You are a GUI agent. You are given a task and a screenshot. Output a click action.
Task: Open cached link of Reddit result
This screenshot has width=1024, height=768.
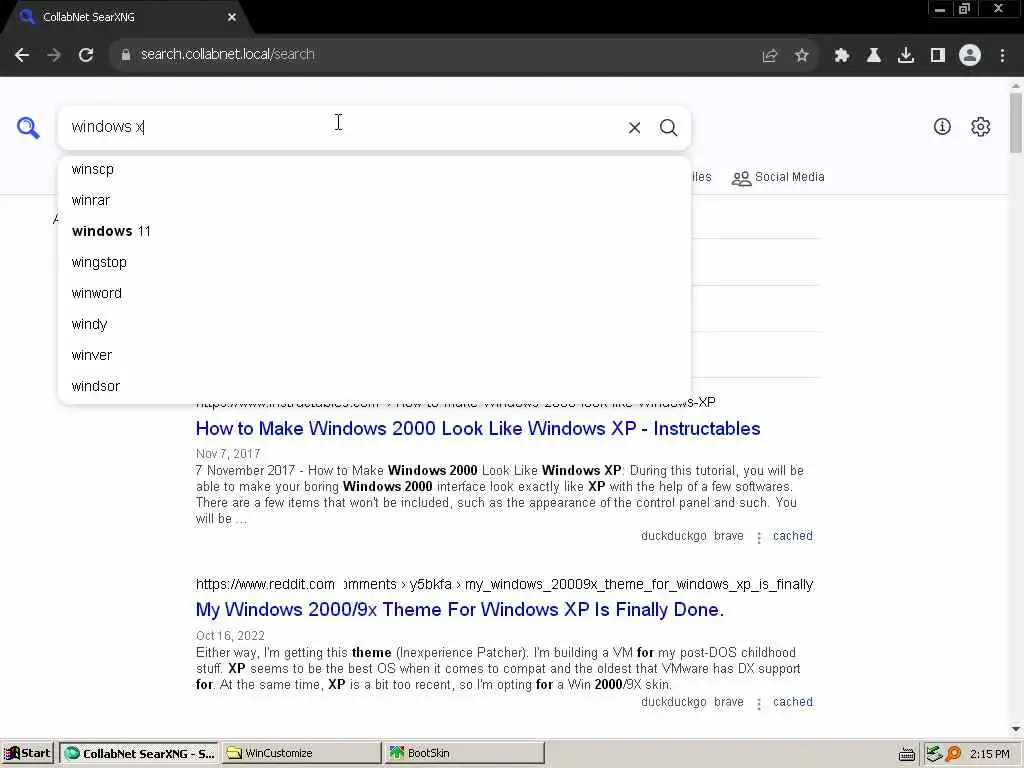click(x=793, y=702)
